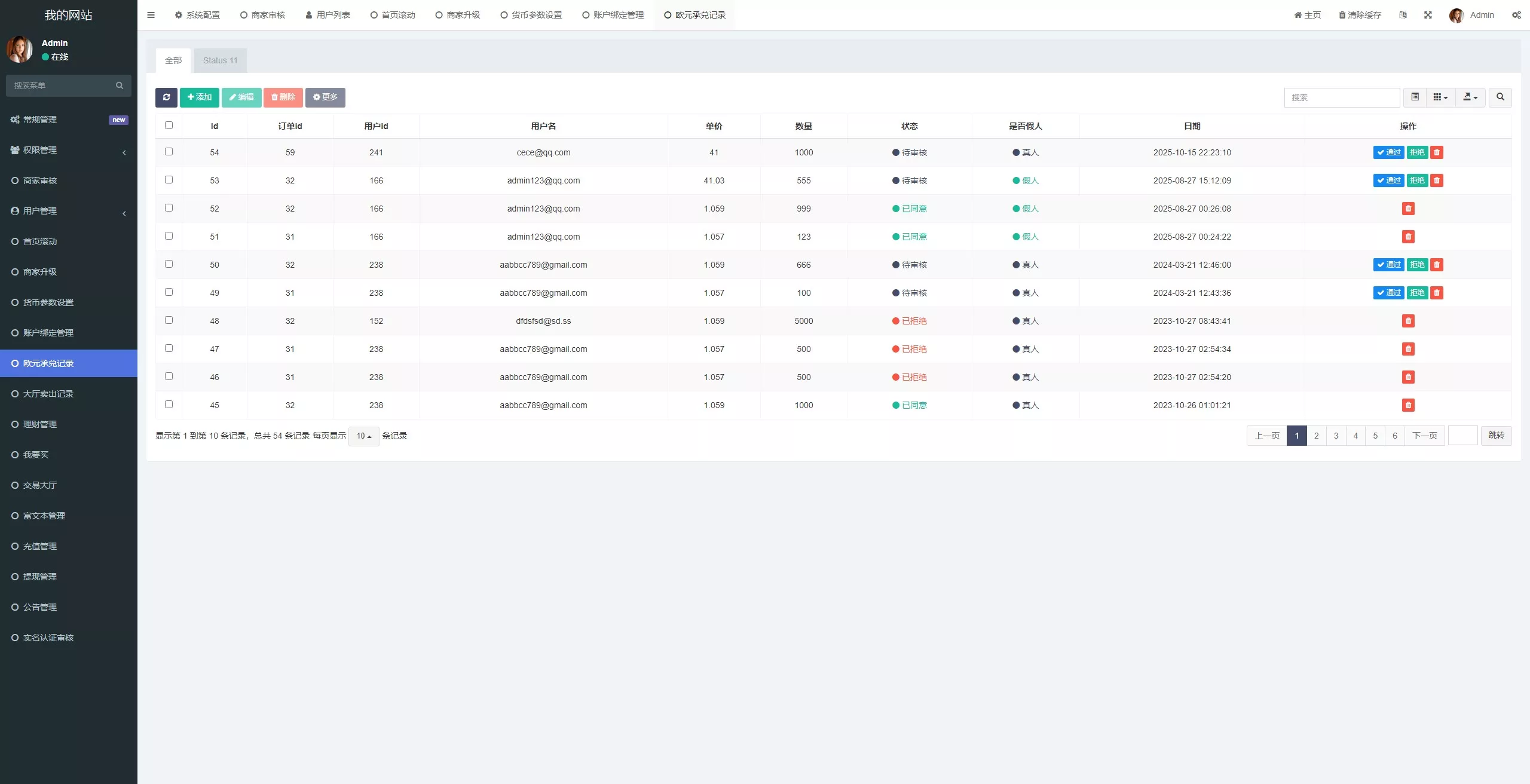Check the select-all checkbox in the table header
Image resolution: width=1530 pixels, height=784 pixels.
pyautogui.click(x=169, y=125)
